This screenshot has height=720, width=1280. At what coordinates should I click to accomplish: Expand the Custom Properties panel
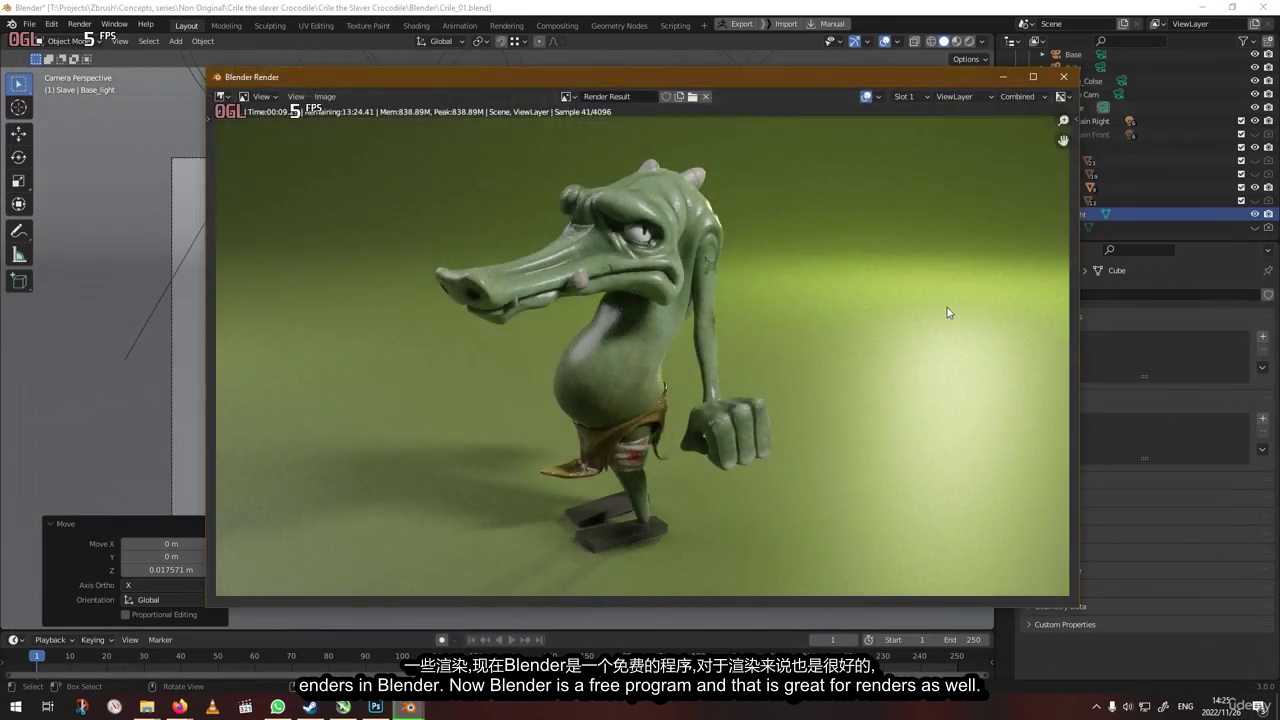click(1064, 625)
